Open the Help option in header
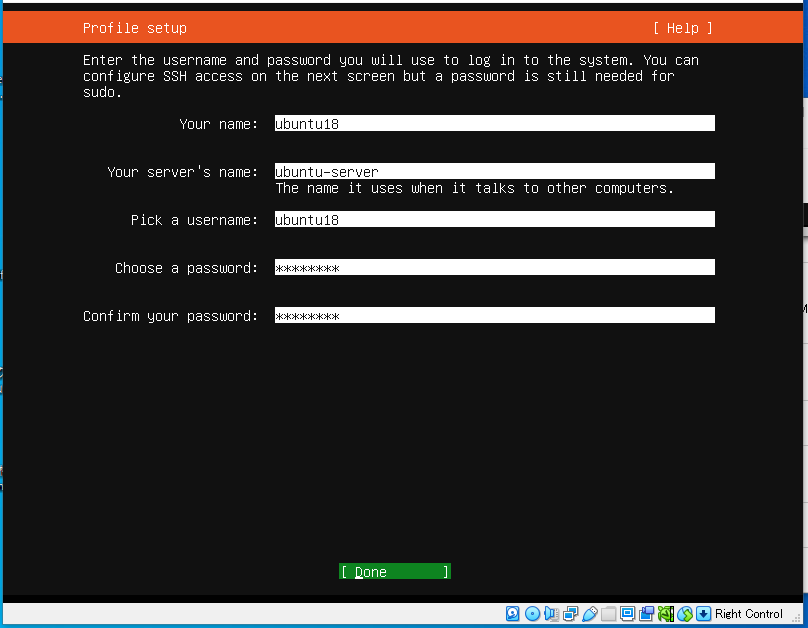This screenshot has width=808, height=628. (683, 28)
